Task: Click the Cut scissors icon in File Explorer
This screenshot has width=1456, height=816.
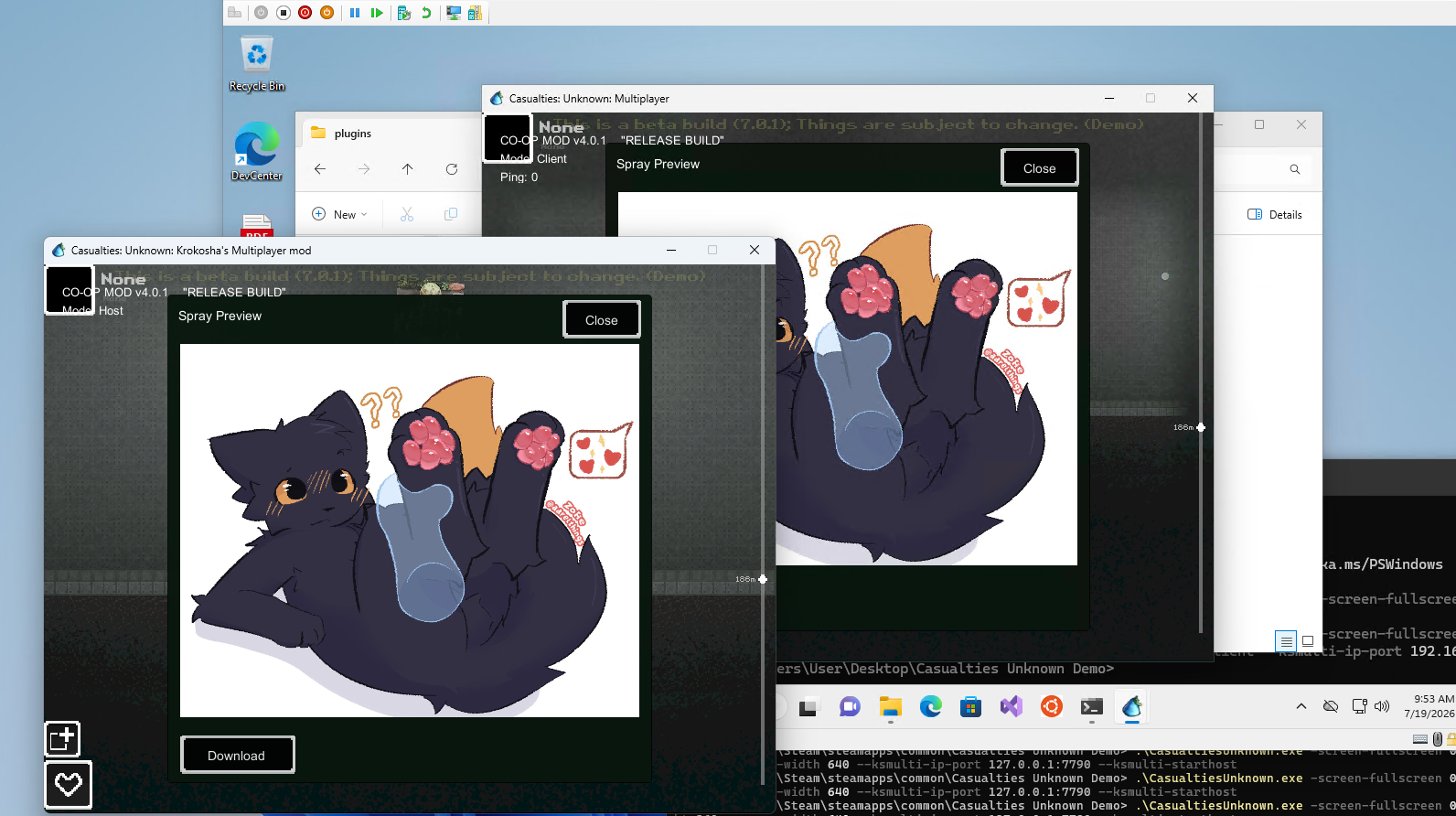Action: click(x=407, y=214)
